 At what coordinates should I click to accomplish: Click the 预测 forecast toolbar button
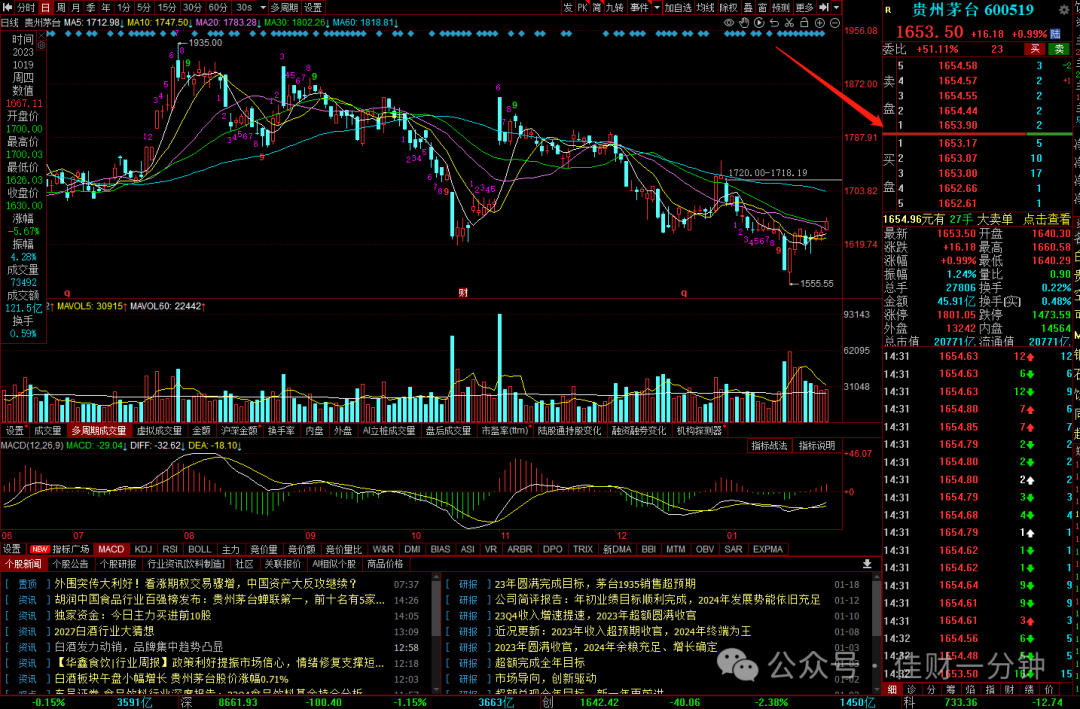[x=781, y=7]
